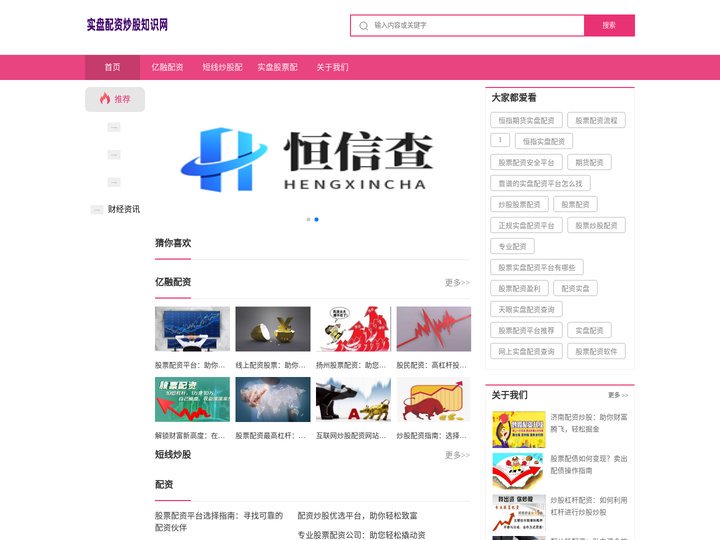Click the 股票配资软件 tag
Screen dimensions: 720x540
click(x=596, y=352)
